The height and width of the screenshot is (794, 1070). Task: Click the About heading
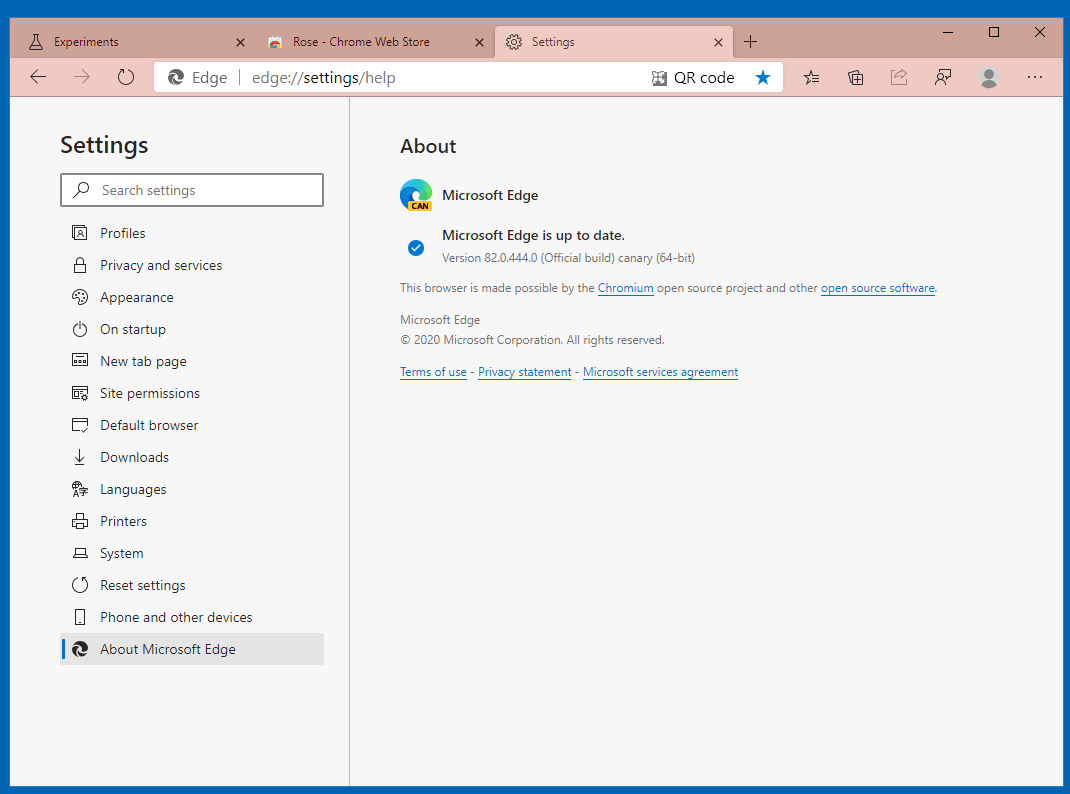click(x=428, y=146)
